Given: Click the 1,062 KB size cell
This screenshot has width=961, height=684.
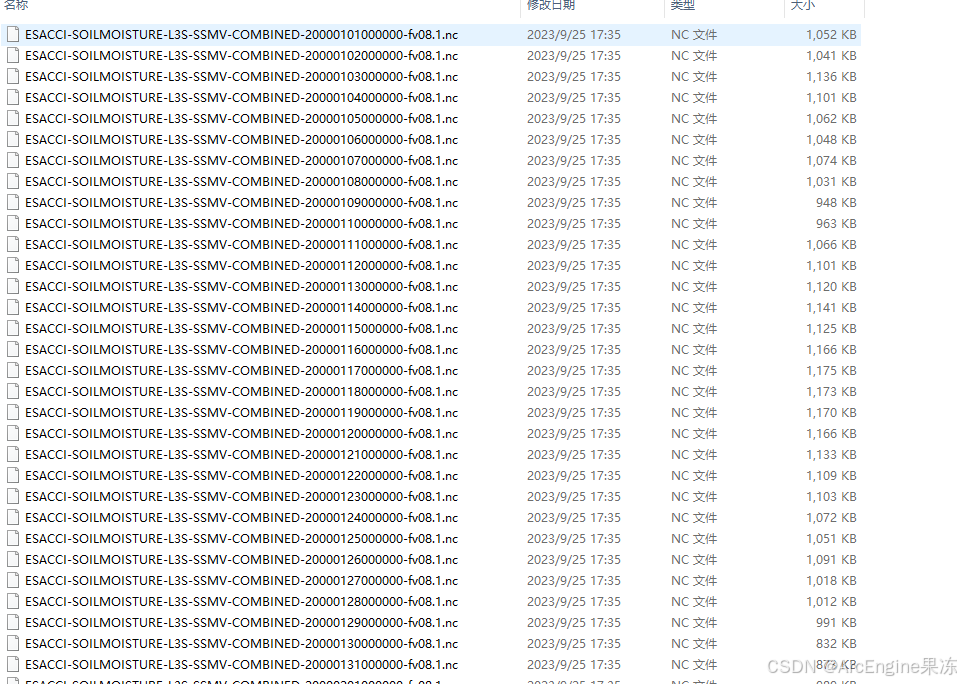Looking at the screenshot, I should point(831,119).
